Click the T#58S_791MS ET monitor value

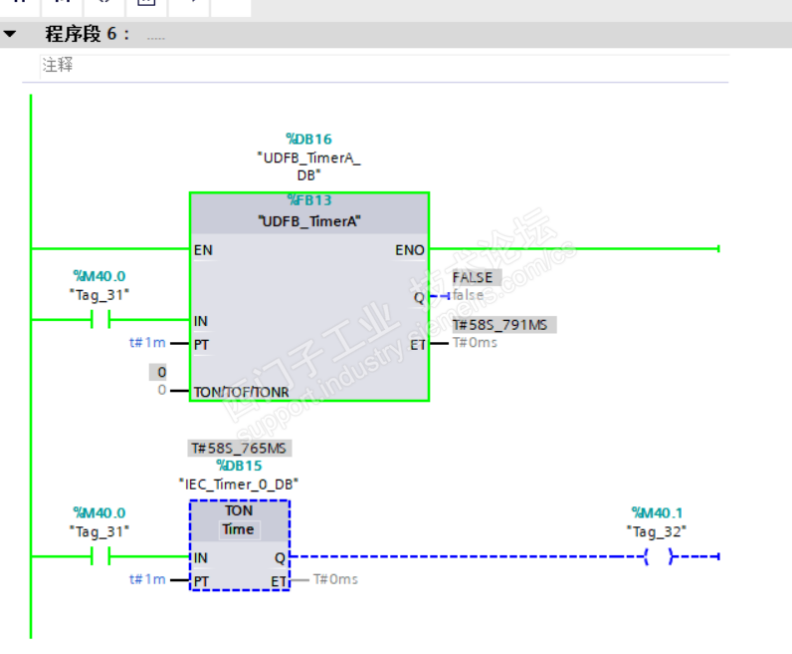pyautogui.click(x=504, y=325)
